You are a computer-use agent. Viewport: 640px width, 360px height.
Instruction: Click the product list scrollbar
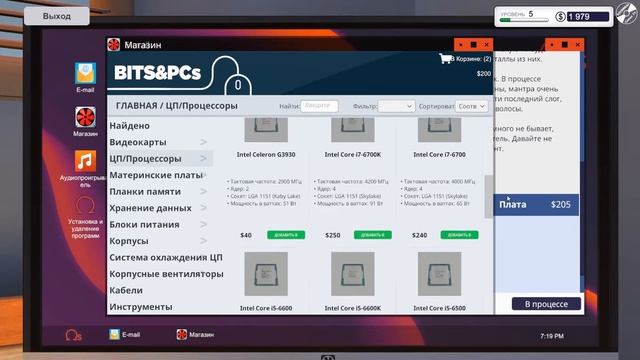tap(489, 196)
